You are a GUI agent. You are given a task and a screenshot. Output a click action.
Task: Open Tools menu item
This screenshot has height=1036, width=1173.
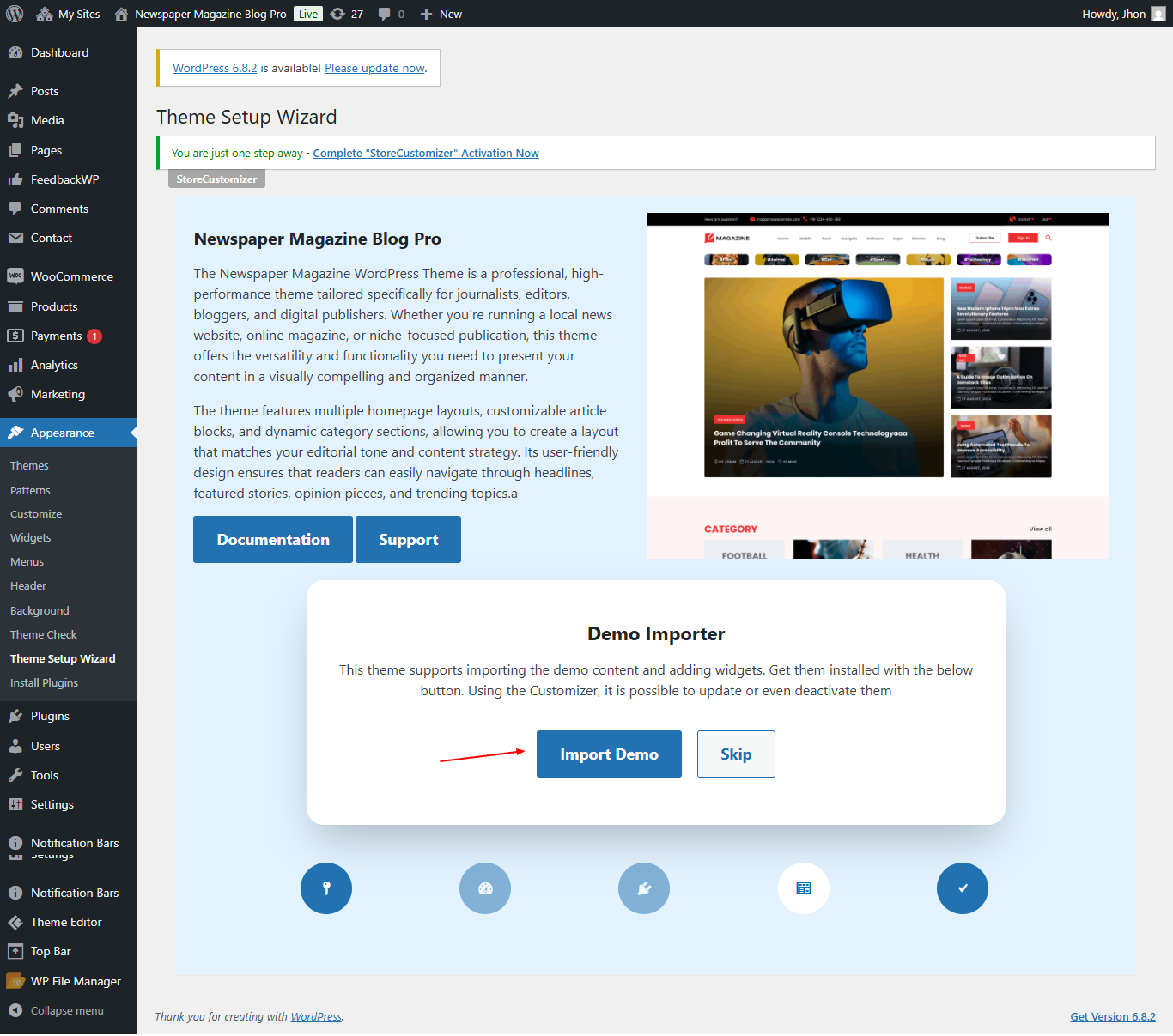(x=69, y=775)
